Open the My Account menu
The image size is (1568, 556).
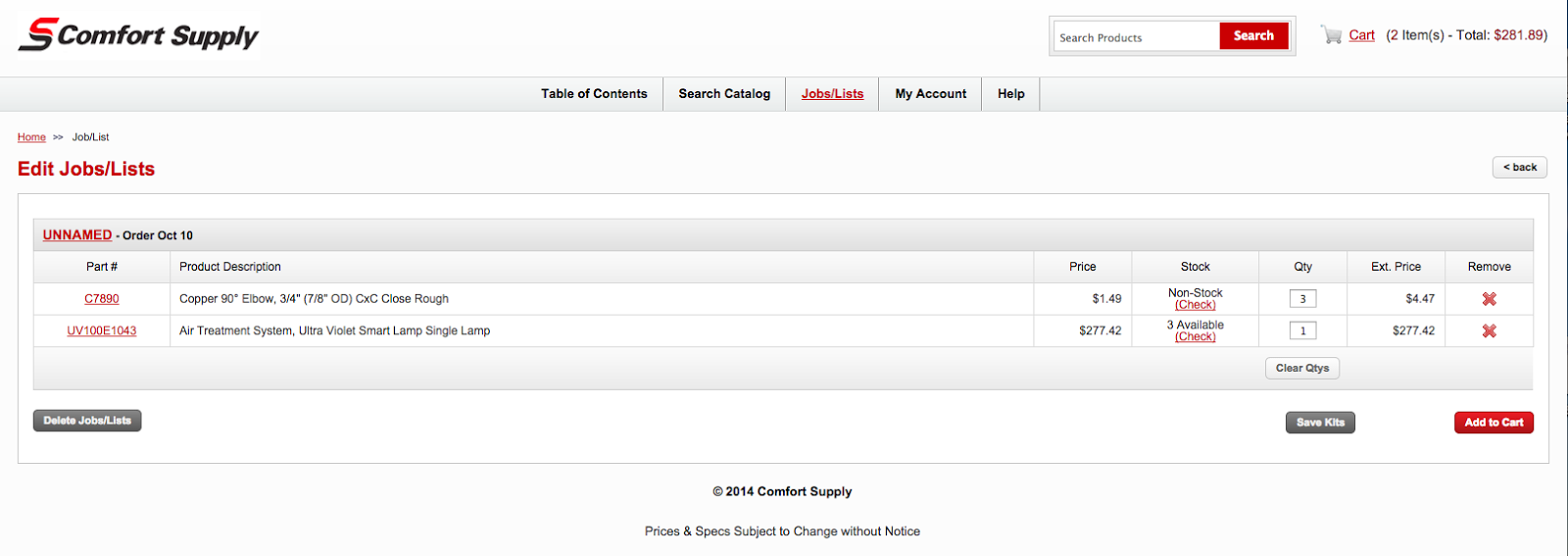(930, 94)
